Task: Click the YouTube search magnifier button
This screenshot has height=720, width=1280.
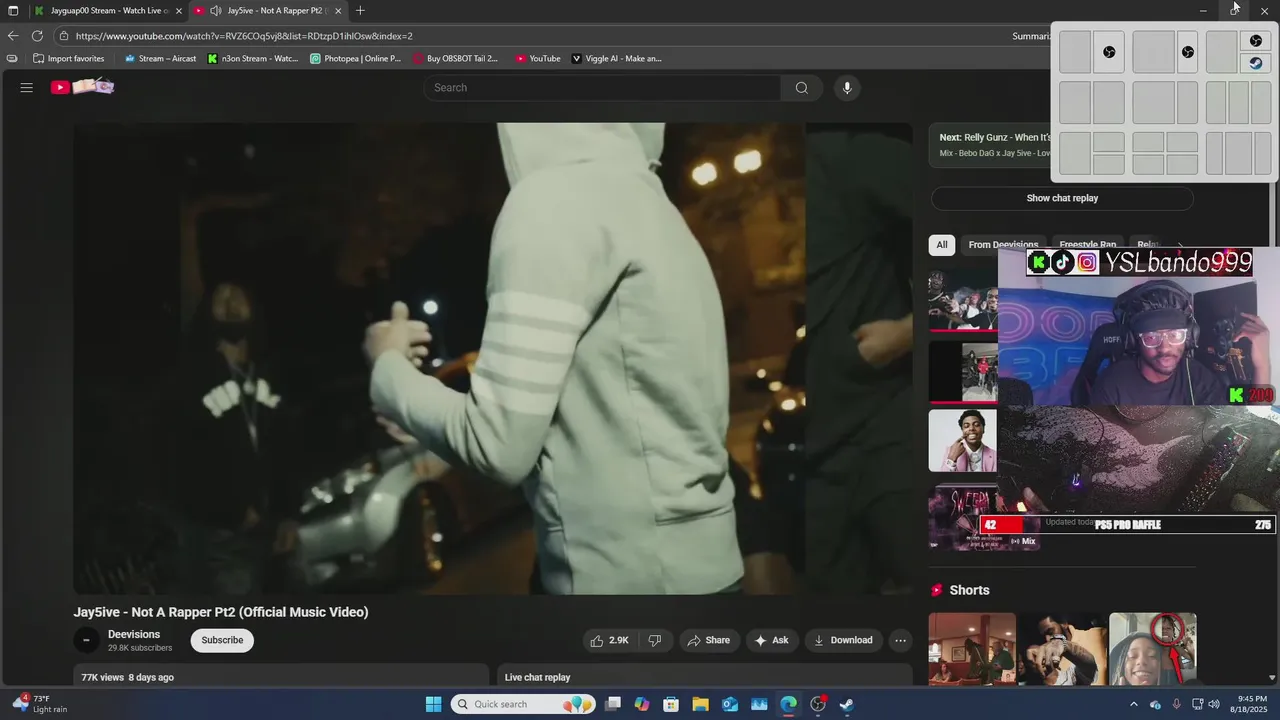Action: click(x=801, y=88)
